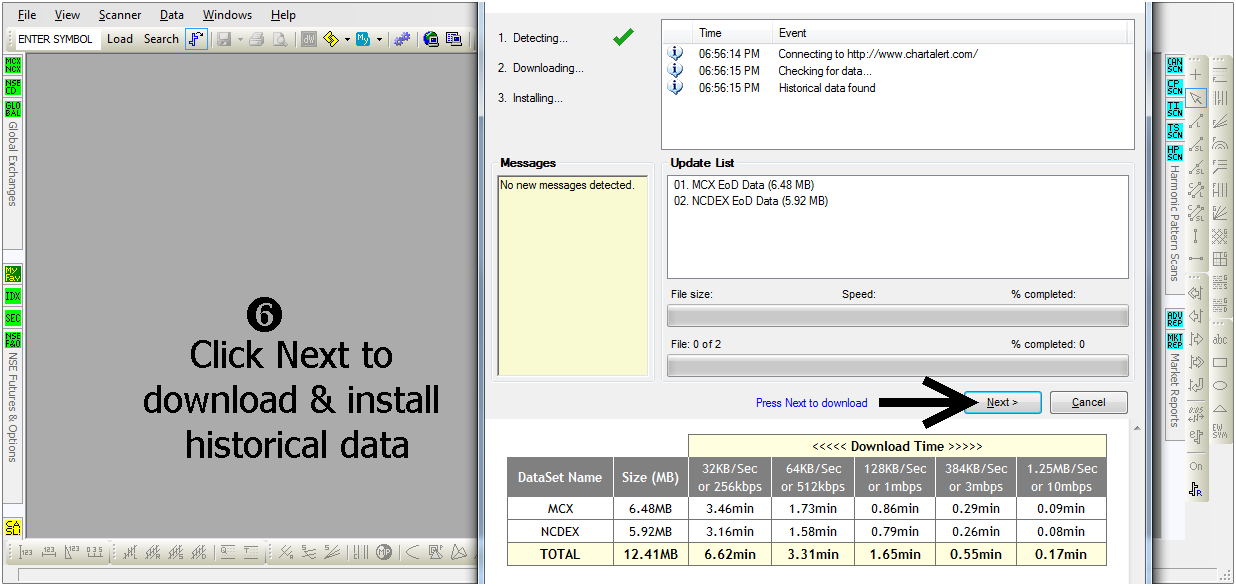
Task: Select the NSE CD sidebar tab
Action: [x=13, y=87]
